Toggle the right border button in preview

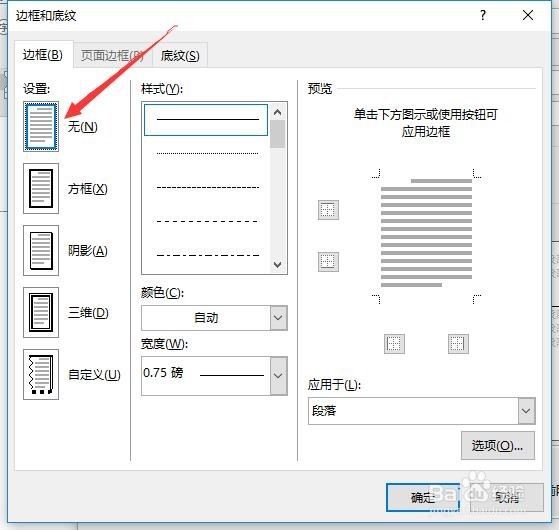[458, 344]
